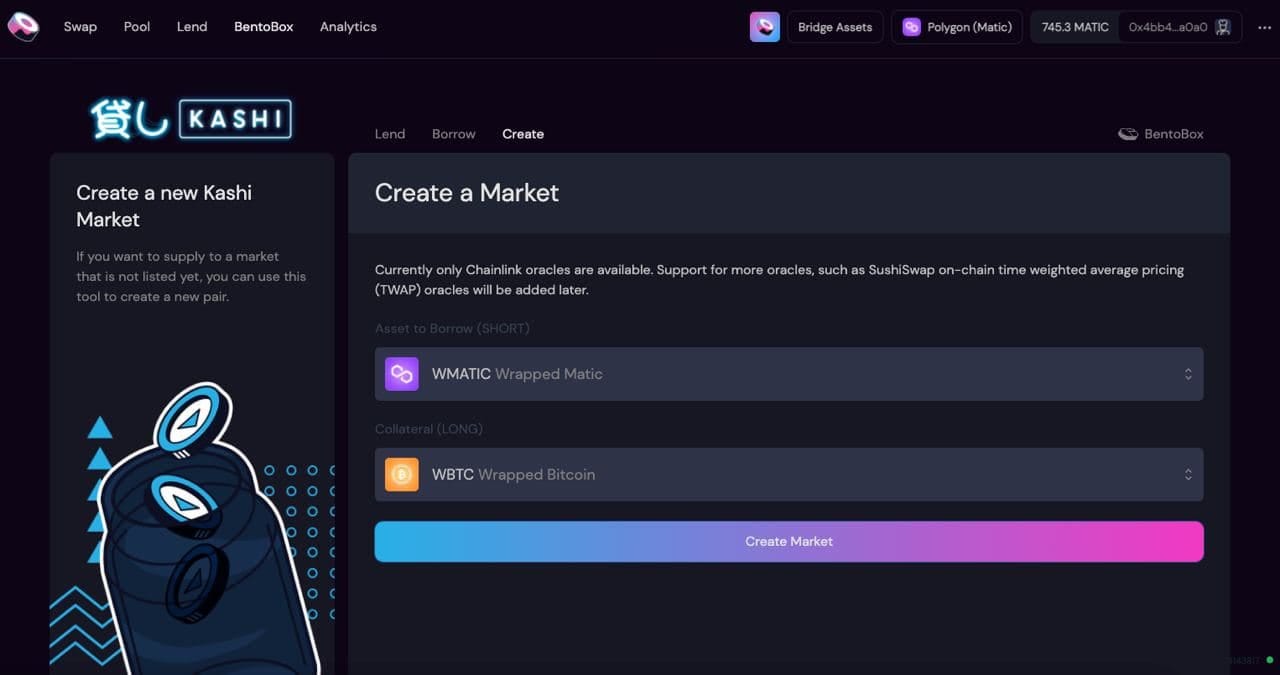Viewport: 1280px width, 675px height.
Task: Click the WBTC Bitcoin token icon
Action: [402, 475]
